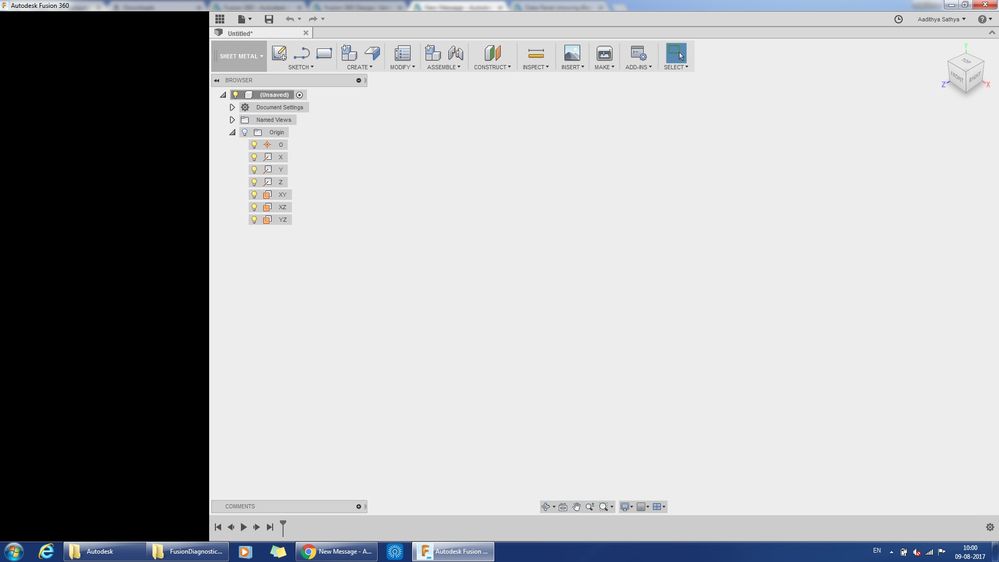Image resolution: width=999 pixels, height=562 pixels.
Task: Collapse the BROWSER panel with arrows
Action: (217, 80)
